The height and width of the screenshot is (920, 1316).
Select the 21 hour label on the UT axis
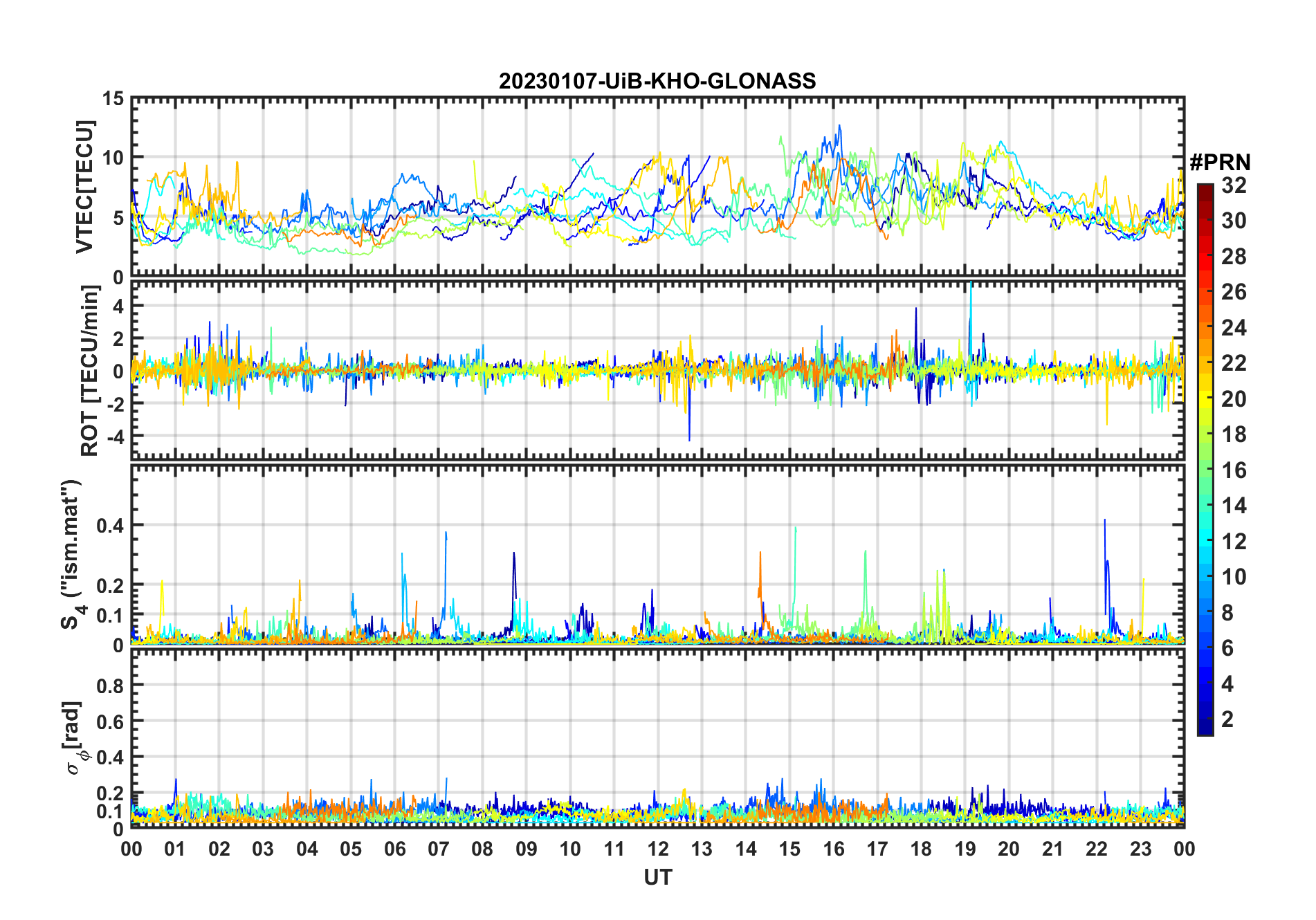tap(1052, 849)
